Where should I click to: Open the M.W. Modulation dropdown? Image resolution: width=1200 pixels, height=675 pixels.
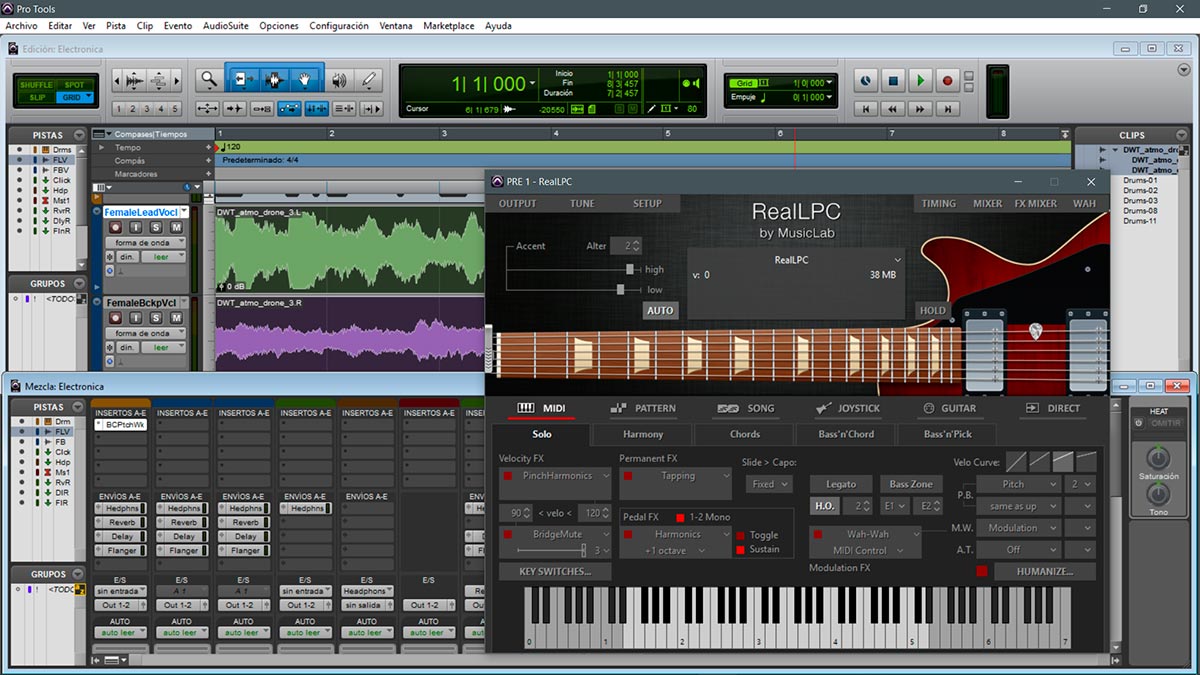(1019, 528)
